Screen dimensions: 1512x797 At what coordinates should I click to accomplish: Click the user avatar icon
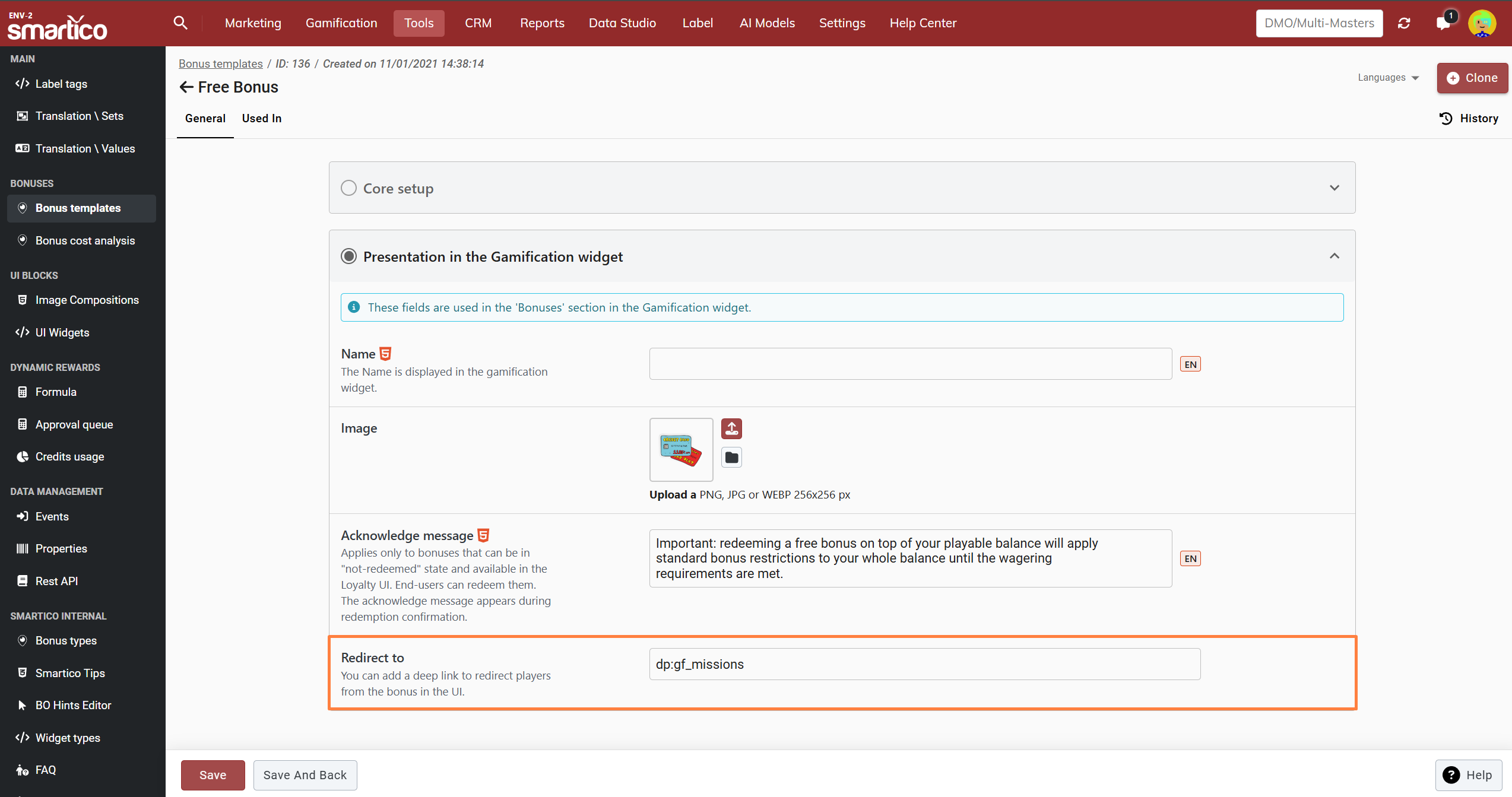point(1482,23)
